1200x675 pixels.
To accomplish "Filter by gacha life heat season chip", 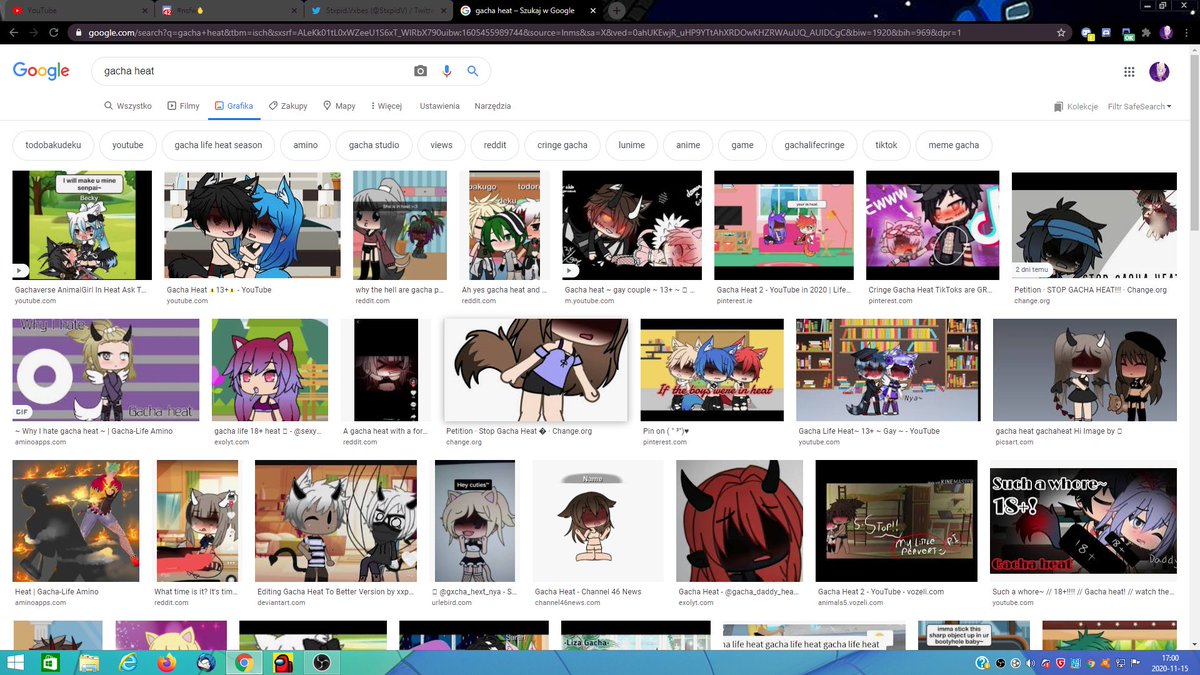I will point(218,145).
